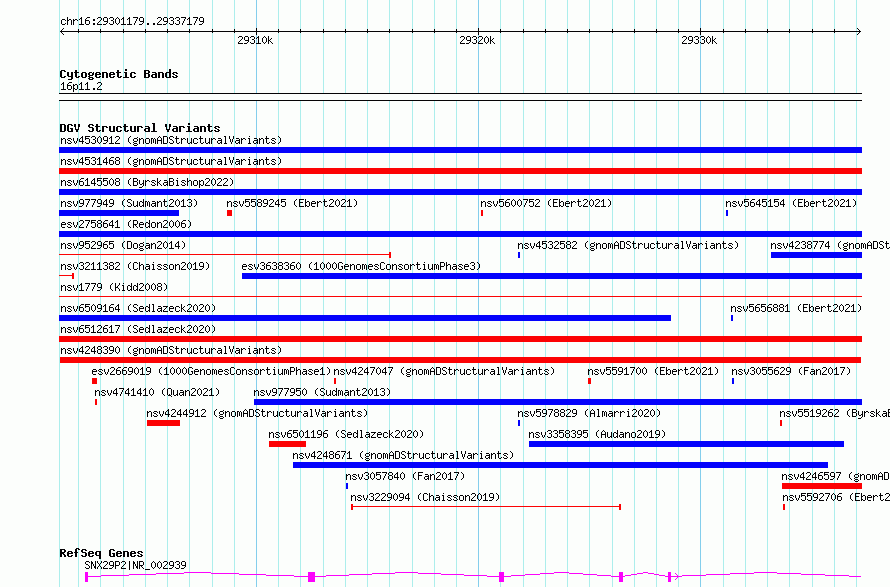890x587 pixels.
Task: Select the nsv3229094 (Chaisson2019) red line
Action: pos(486,507)
